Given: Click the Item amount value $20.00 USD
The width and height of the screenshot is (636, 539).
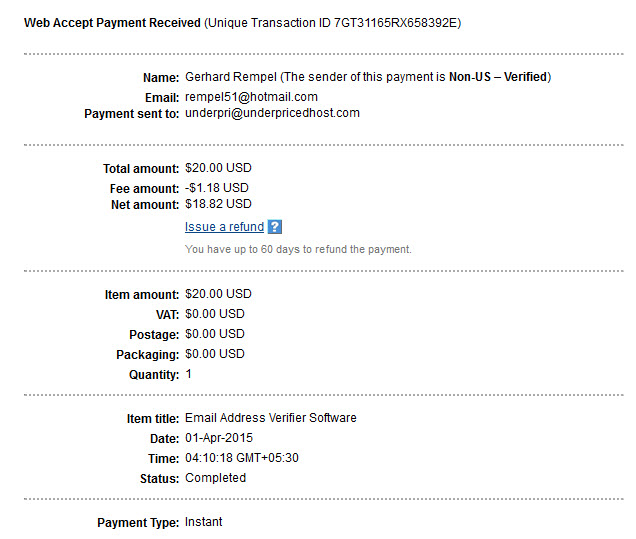Looking at the screenshot, I should click(x=218, y=294).
